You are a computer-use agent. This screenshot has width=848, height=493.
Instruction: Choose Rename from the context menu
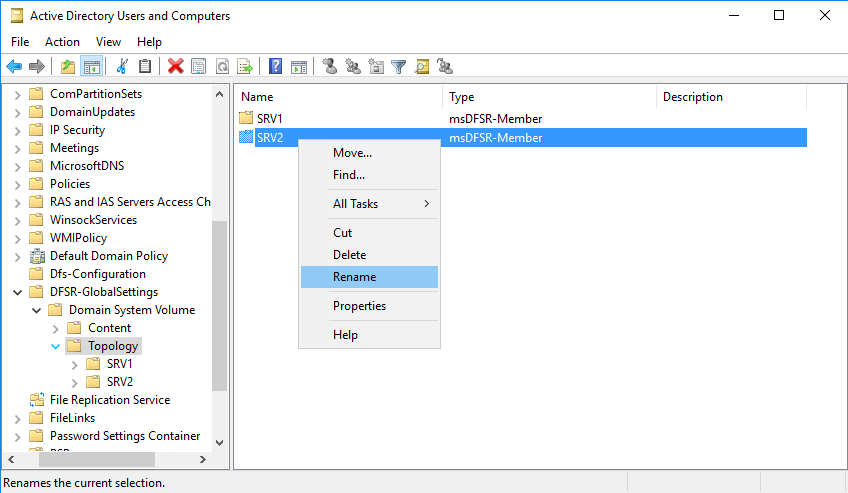click(354, 277)
